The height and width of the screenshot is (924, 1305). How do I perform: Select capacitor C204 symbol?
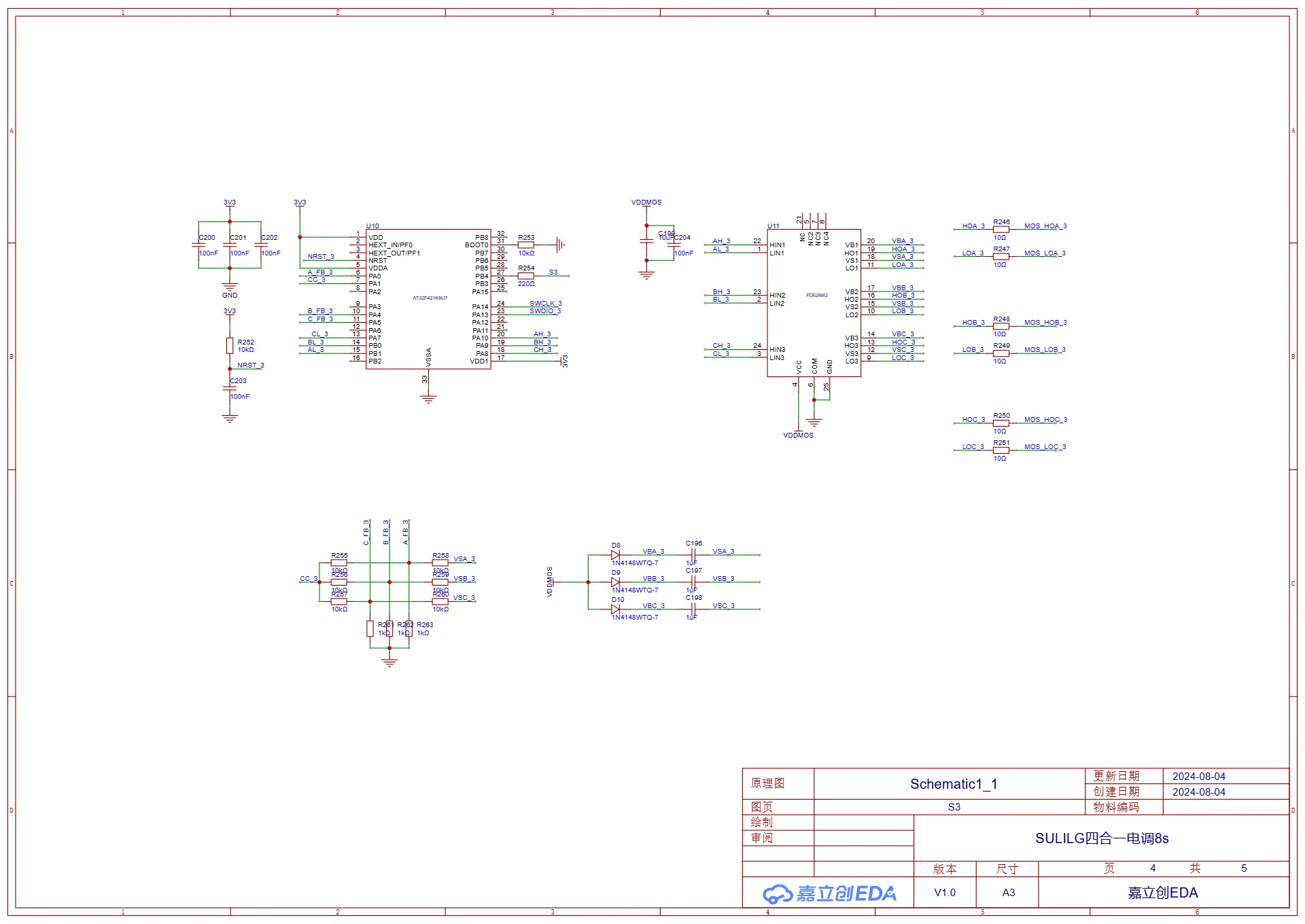tap(674, 245)
